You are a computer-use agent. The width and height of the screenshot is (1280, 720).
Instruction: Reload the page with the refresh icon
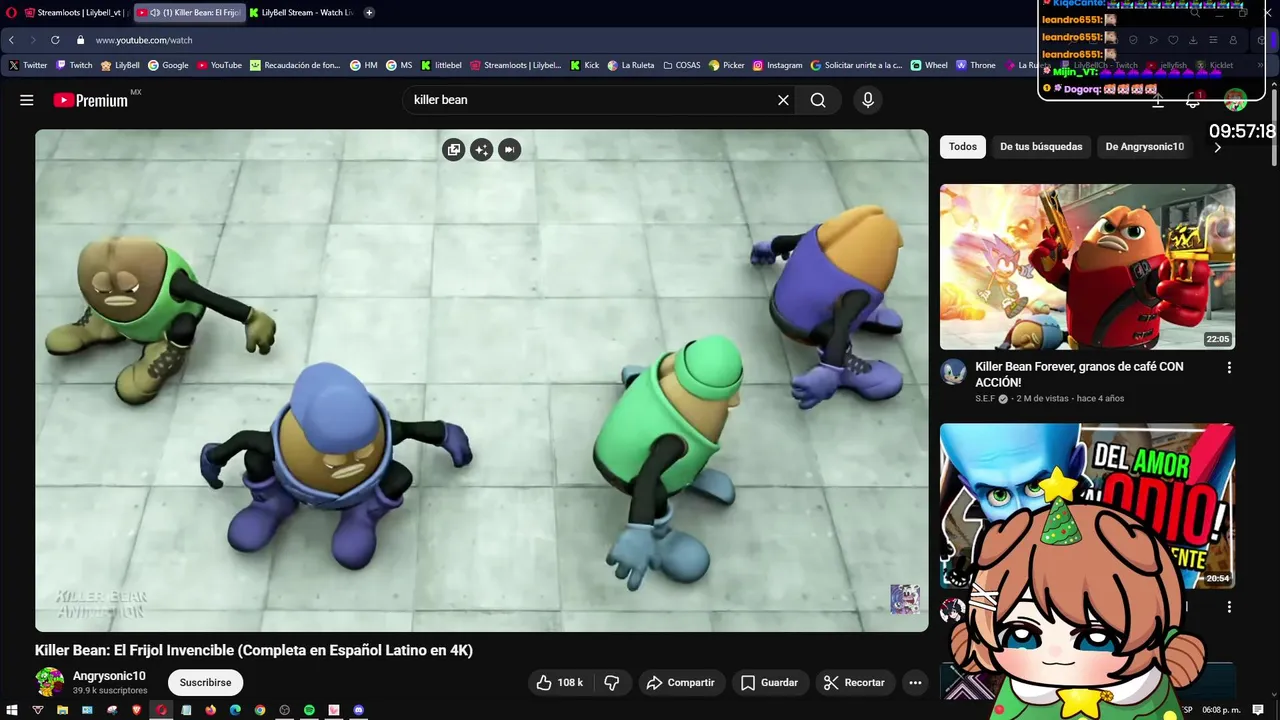pos(55,40)
